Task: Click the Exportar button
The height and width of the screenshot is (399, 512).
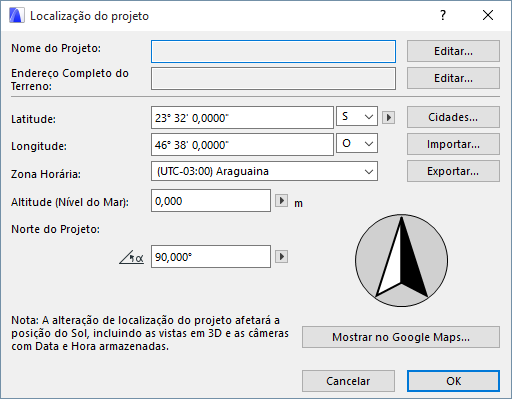Action: 453,171
